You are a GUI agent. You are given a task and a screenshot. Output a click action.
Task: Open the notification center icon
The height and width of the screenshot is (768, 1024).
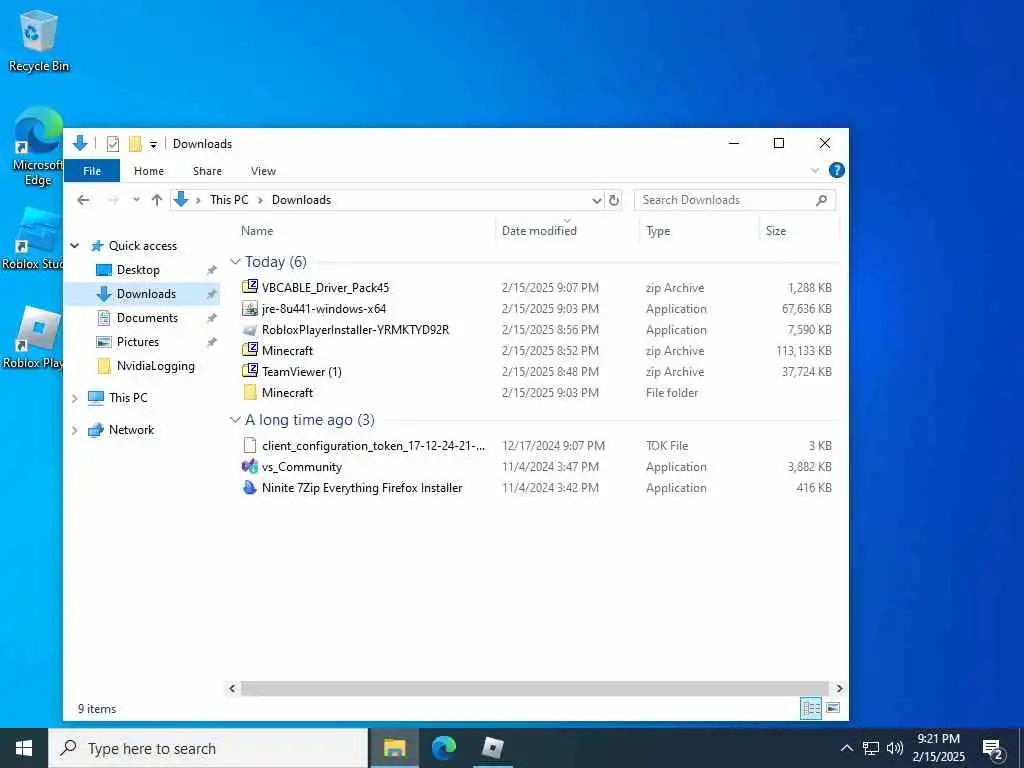993,750
